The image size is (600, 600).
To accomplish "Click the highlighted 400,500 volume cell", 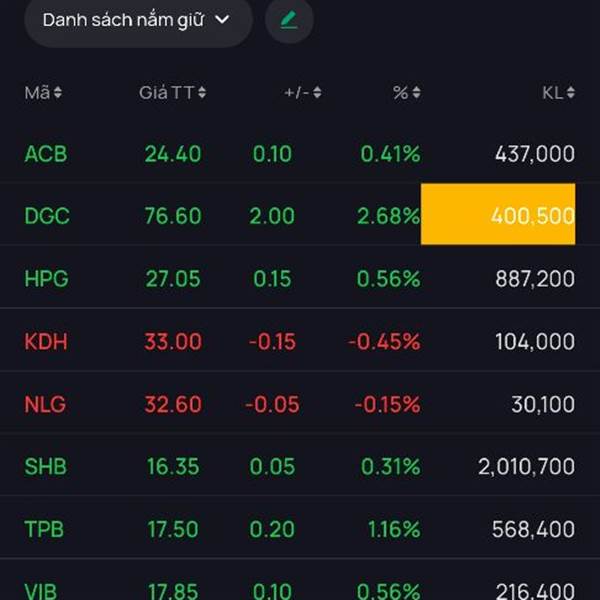I will pyautogui.click(x=498, y=214).
